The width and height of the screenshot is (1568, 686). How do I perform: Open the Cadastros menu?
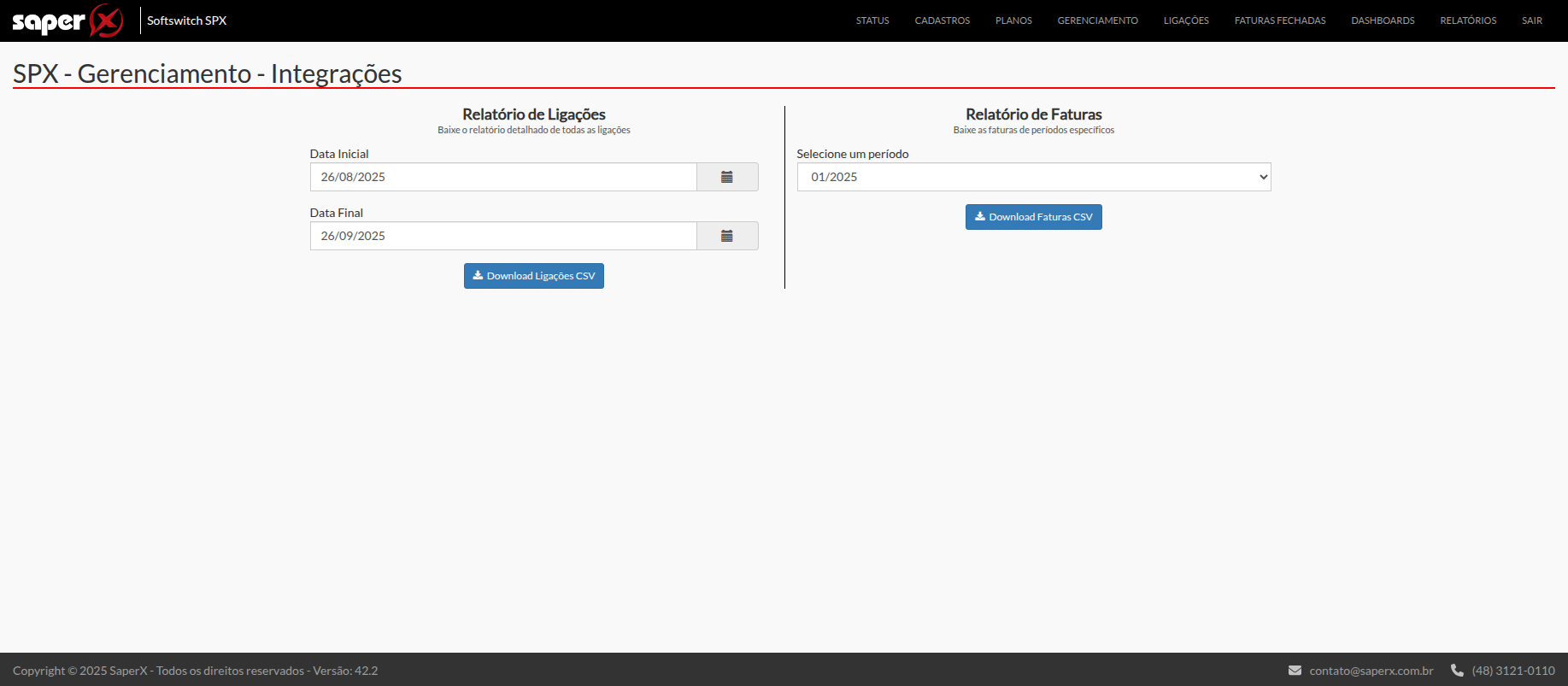[942, 21]
